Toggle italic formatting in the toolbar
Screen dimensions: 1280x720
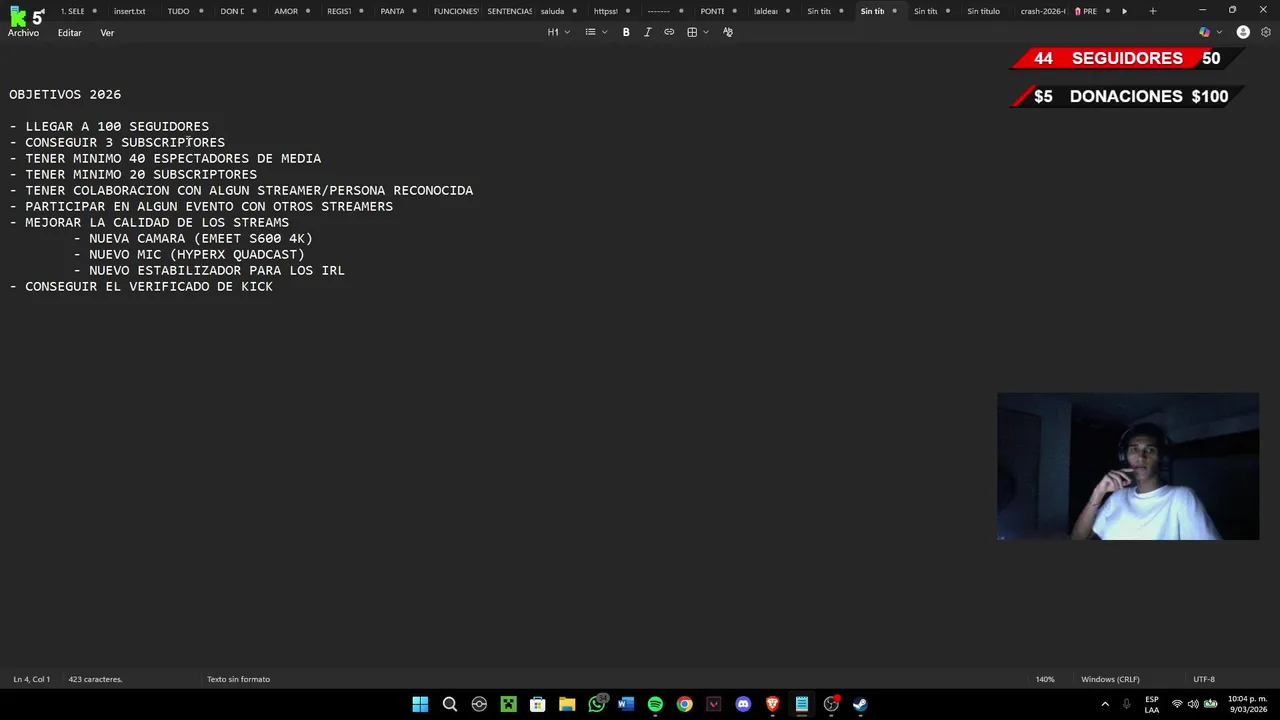click(x=647, y=32)
